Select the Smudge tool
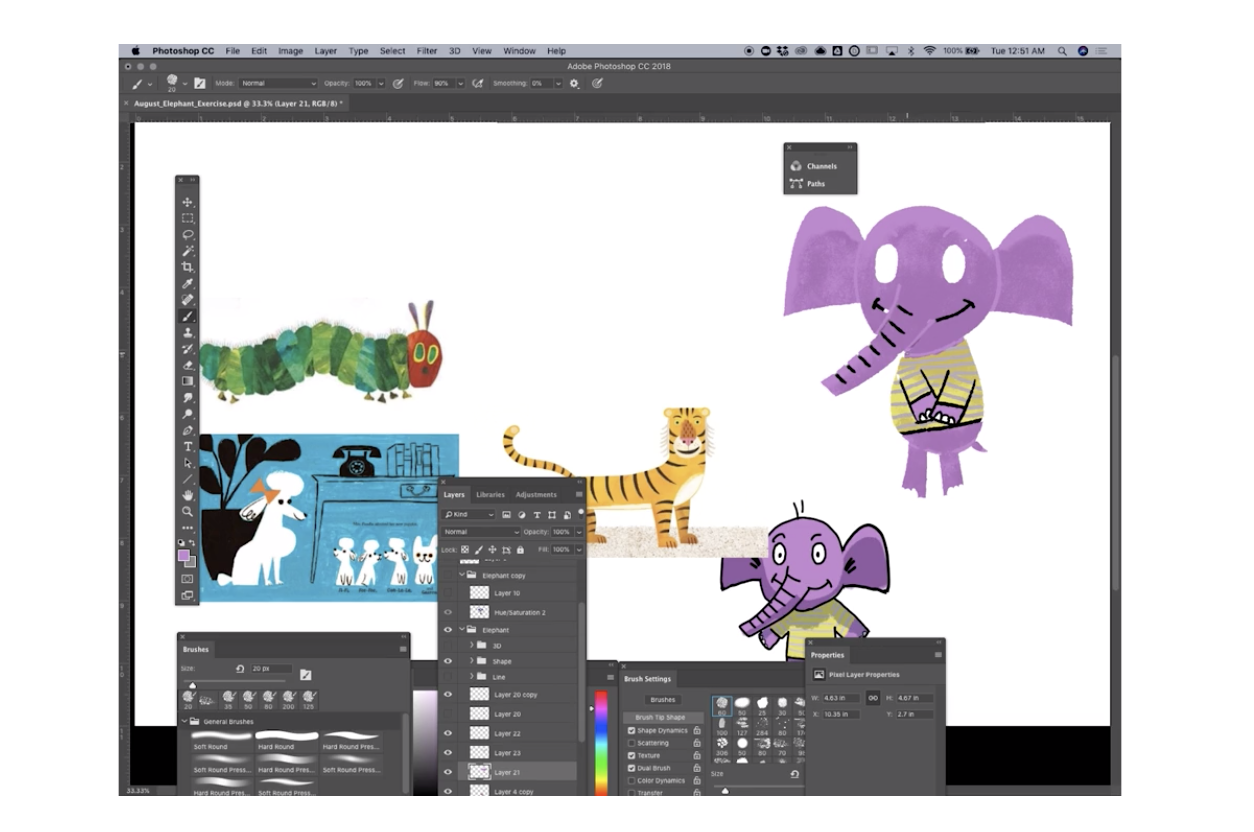The height and width of the screenshot is (832, 1254). pyautogui.click(x=187, y=398)
